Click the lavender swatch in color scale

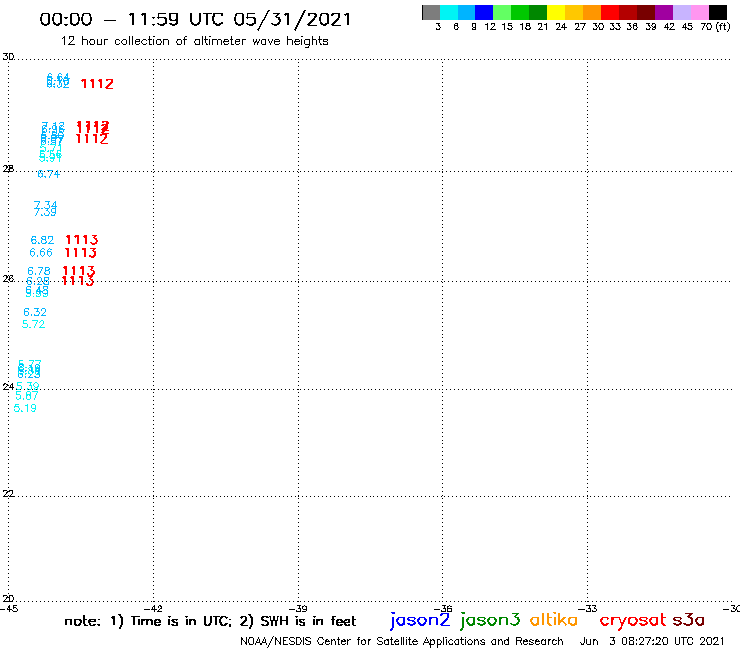click(x=682, y=12)
